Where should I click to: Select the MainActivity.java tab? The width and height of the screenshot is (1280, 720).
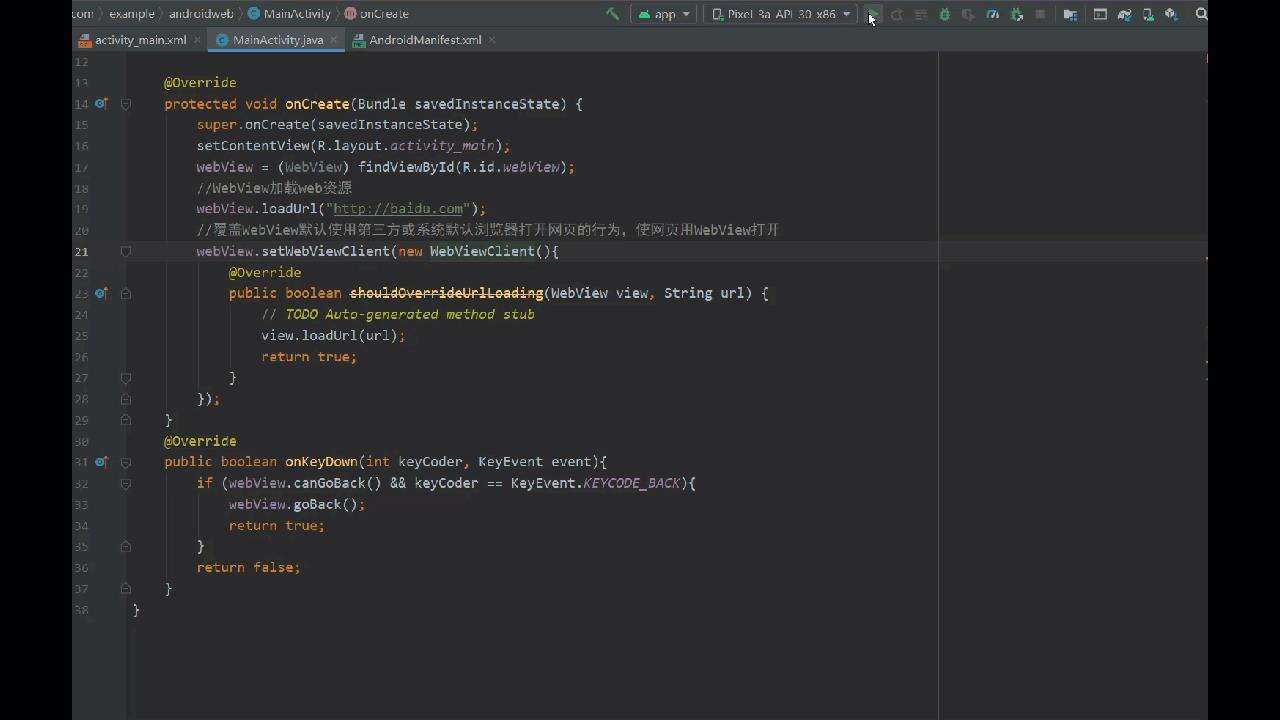tap(278, 40)
